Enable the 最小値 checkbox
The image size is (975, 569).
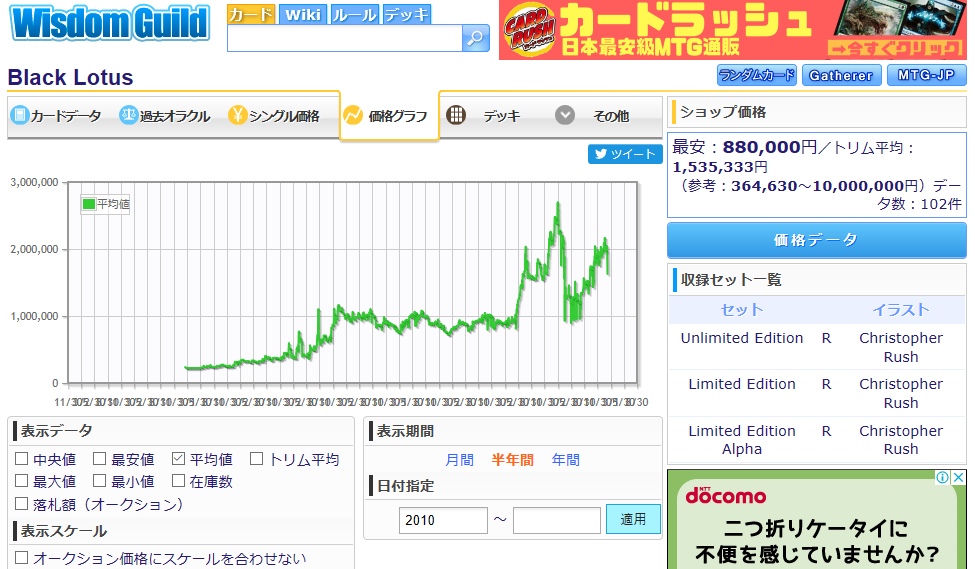click(x=99, y=481)
